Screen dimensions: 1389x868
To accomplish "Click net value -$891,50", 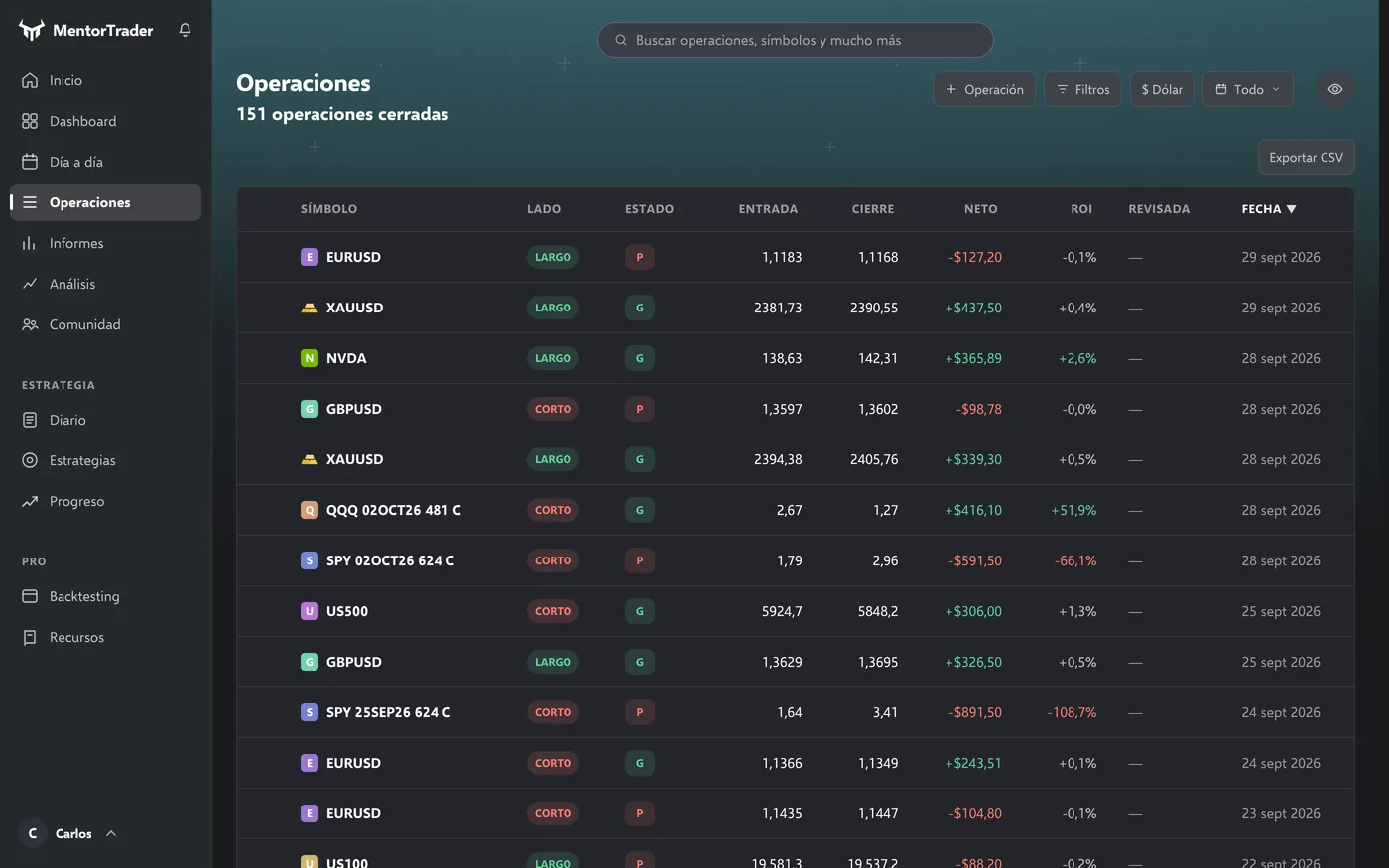I will point(975,712).
